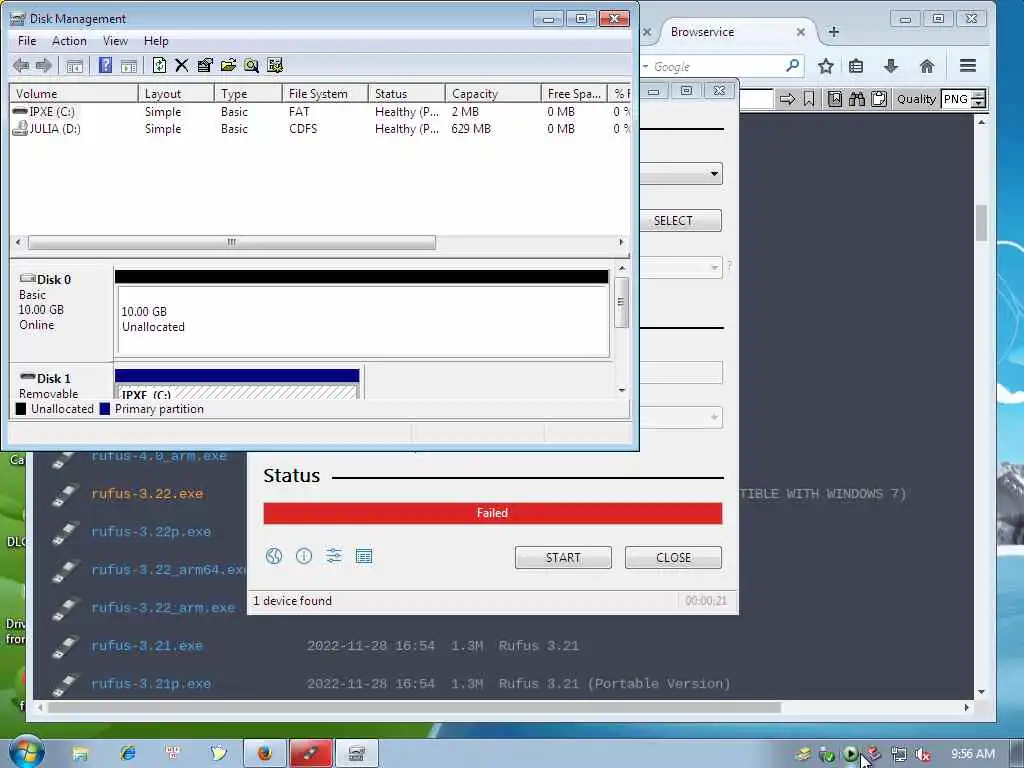The image size is (1024, 768).
Task: Click the Explore magnifier icon in toolbar
Action: click(251, 65)
